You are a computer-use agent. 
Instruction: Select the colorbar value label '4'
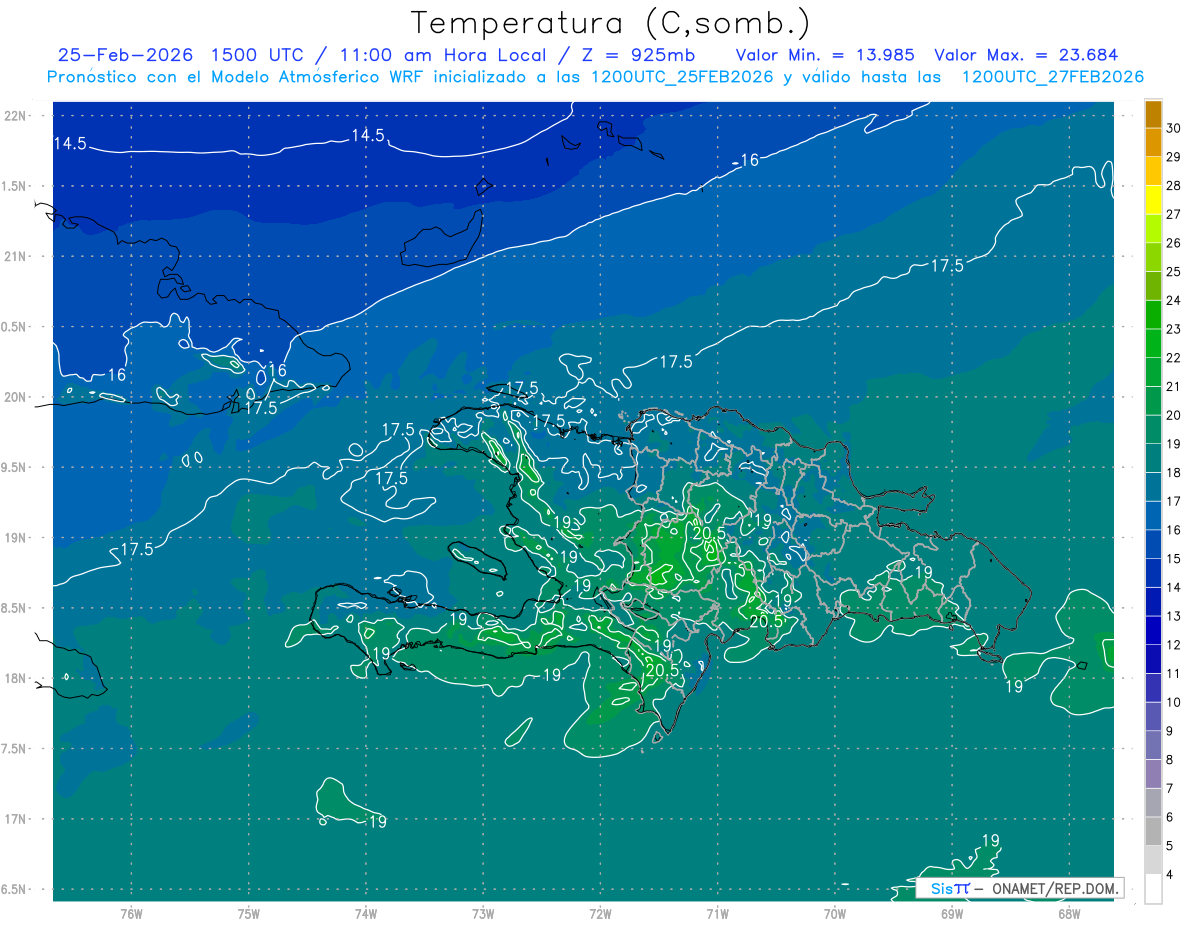click(x=1171, y=875)
